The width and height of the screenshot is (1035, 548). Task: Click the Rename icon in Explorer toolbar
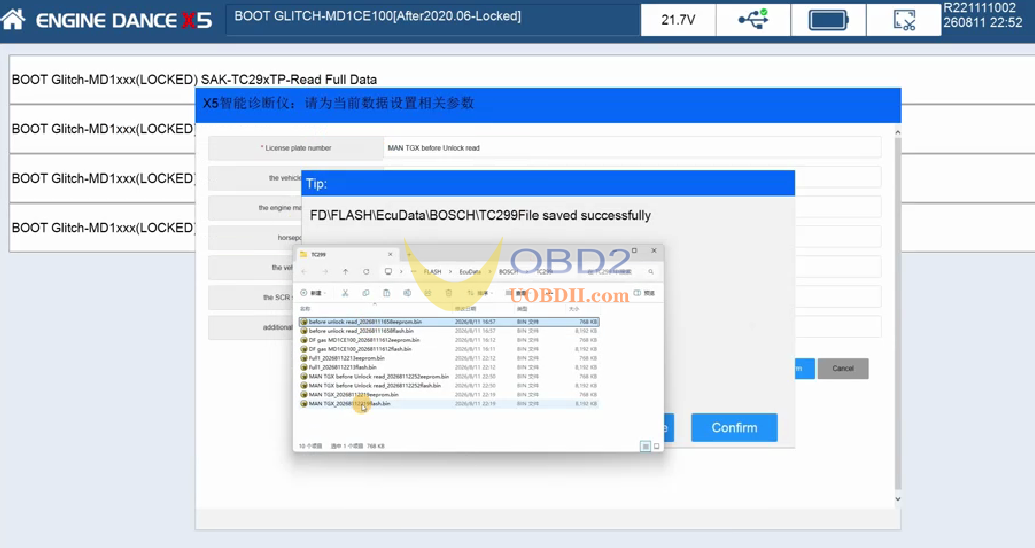pos(407,292)
